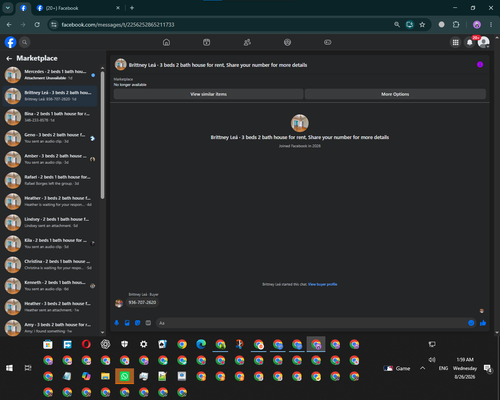Click the volume icon in system tray
The image size is (500, 400).
pyautogui.click(x=432, y=360)
